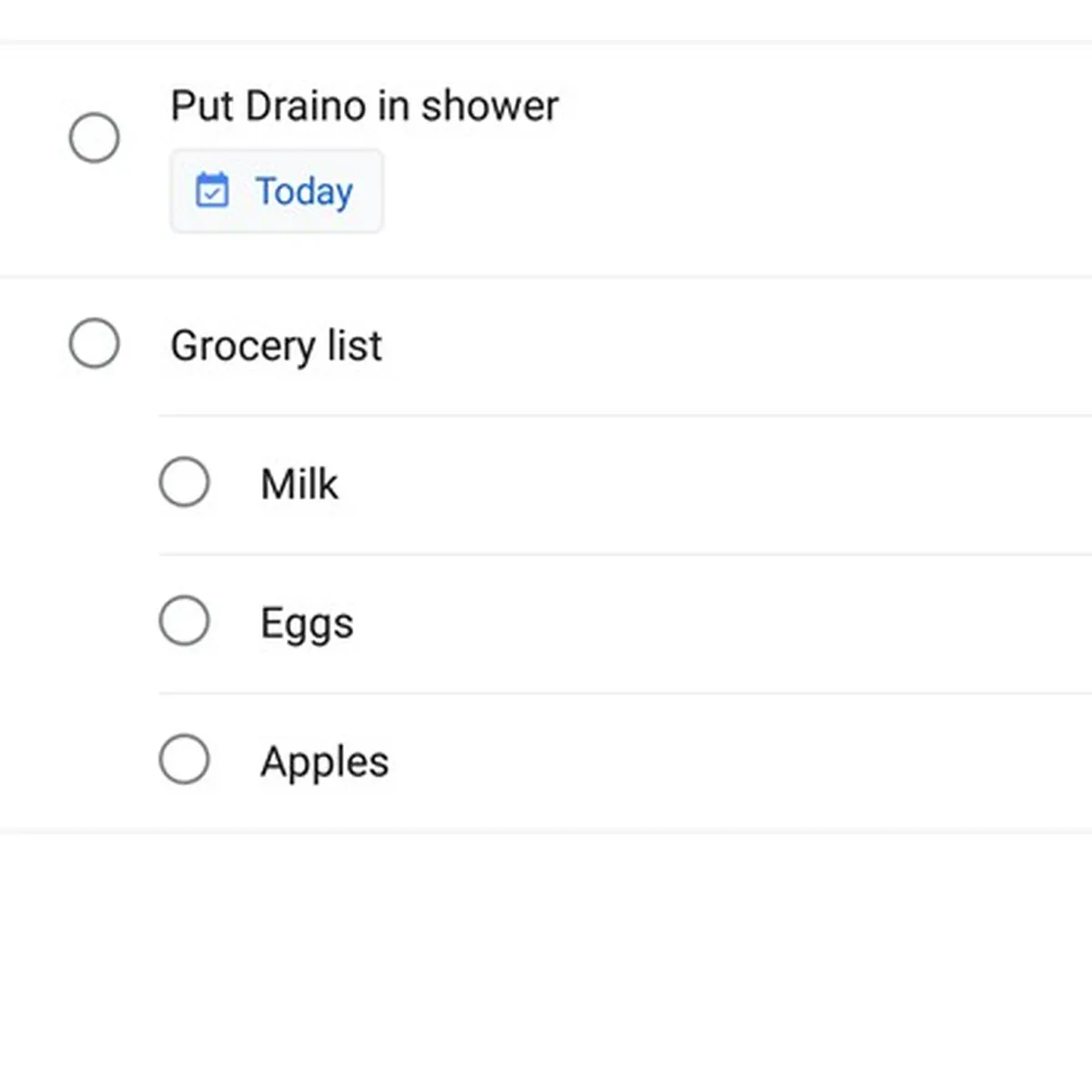Click blank space right of "Put Draino in shower" title
Screen dimensions: 1092x1092
coord(819,106)
